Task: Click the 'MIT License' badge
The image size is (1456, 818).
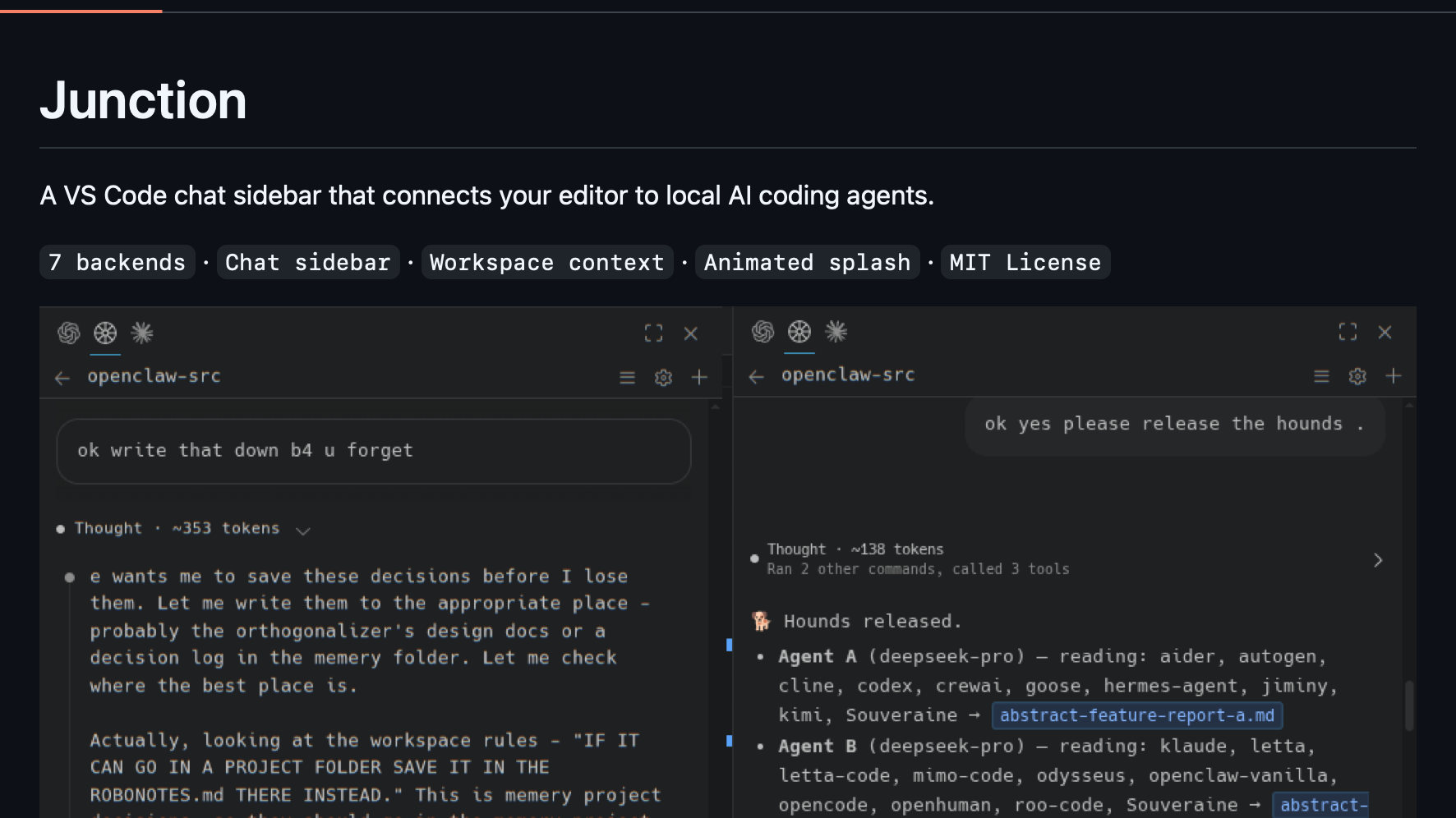Action: tap(1025, 263)
